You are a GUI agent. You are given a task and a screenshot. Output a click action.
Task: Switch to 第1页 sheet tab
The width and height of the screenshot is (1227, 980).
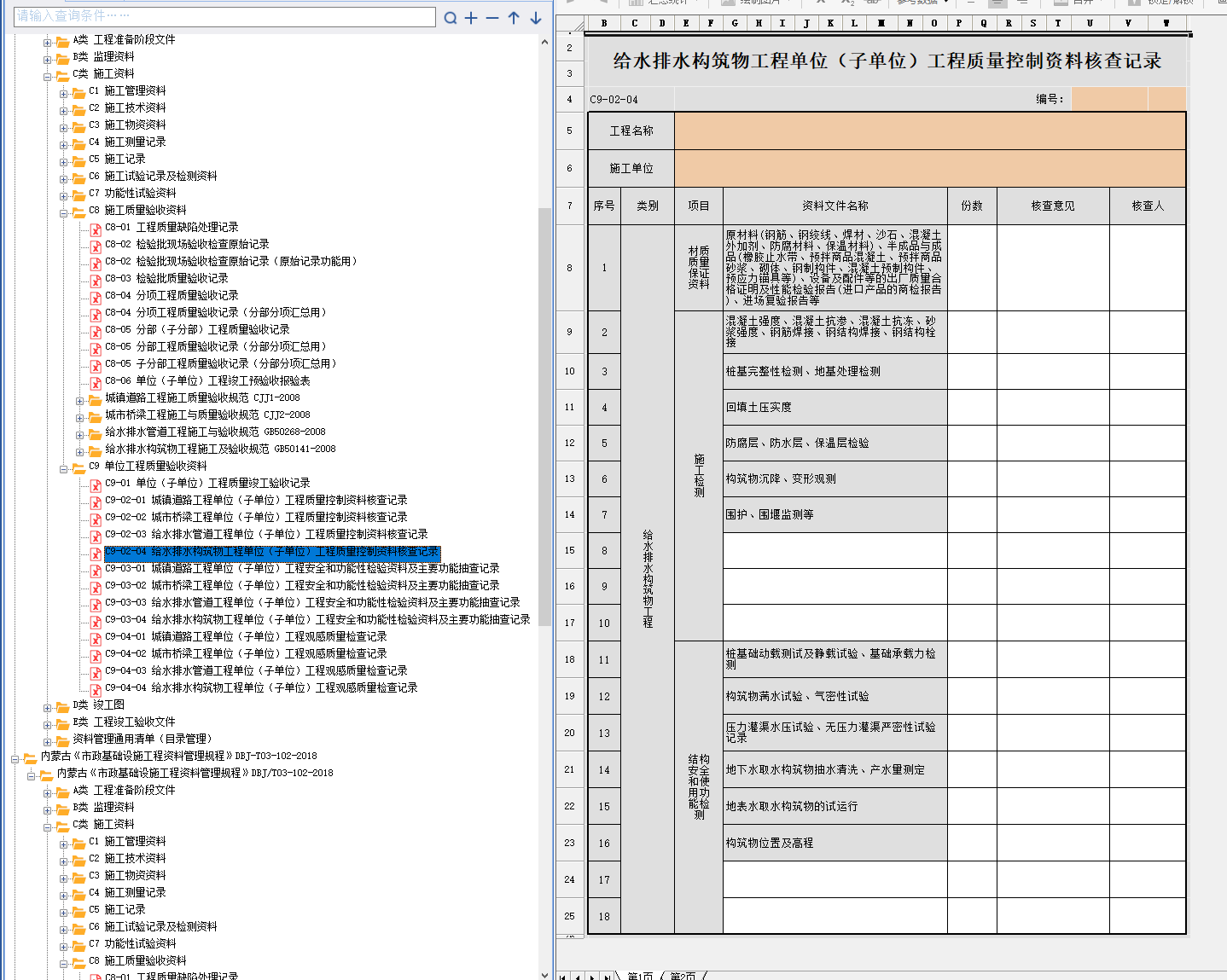point(640,975)
